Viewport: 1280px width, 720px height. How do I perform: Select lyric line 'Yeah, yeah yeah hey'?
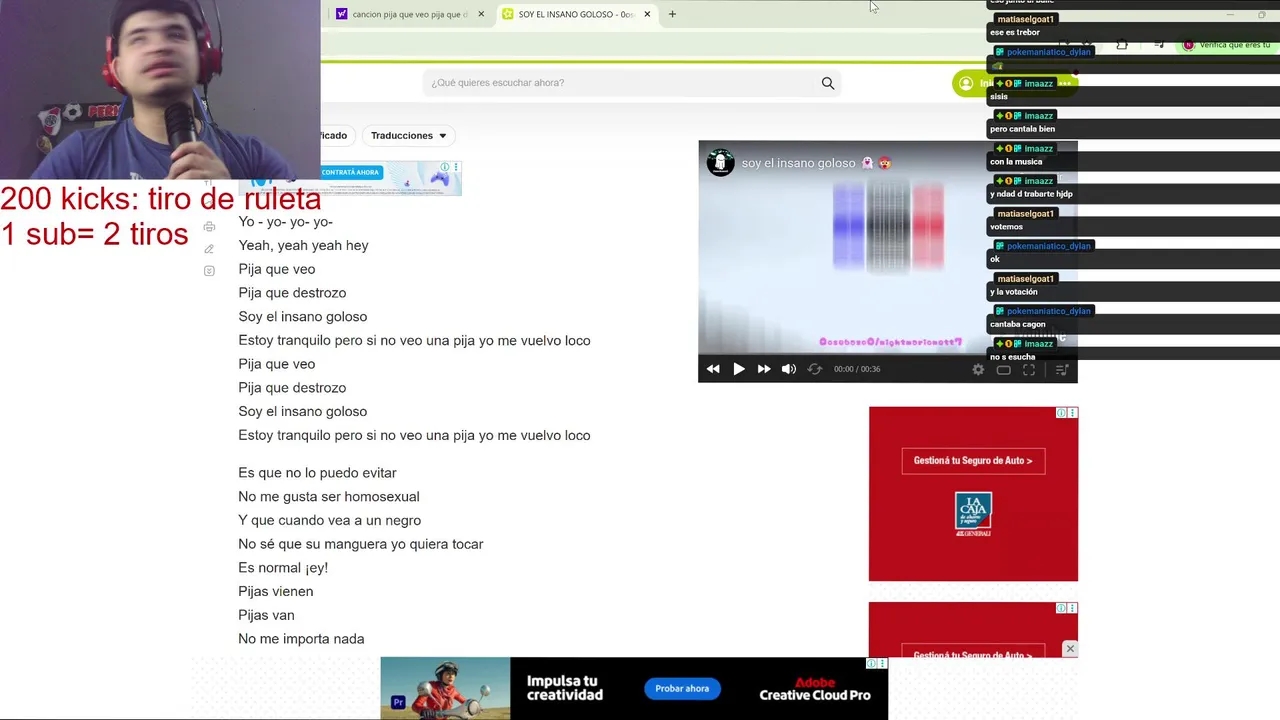coord(303,245)
